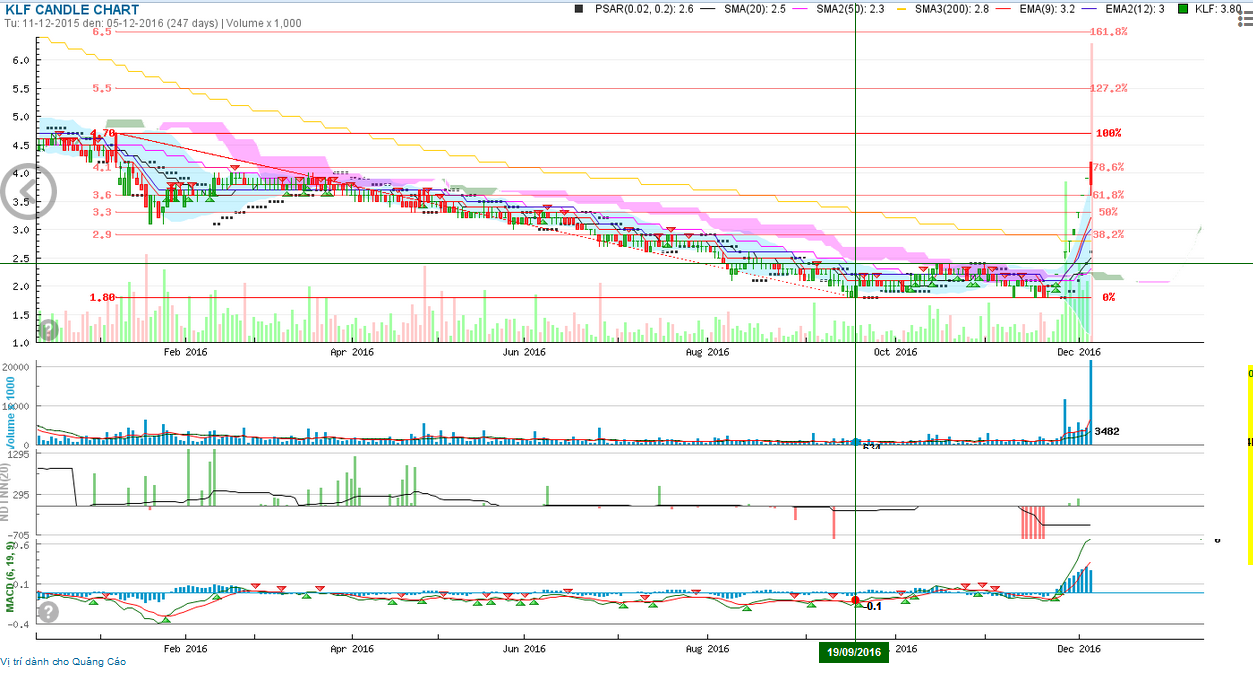Click the 161.8% Fibonacci level label

(x=1108, y=32)
